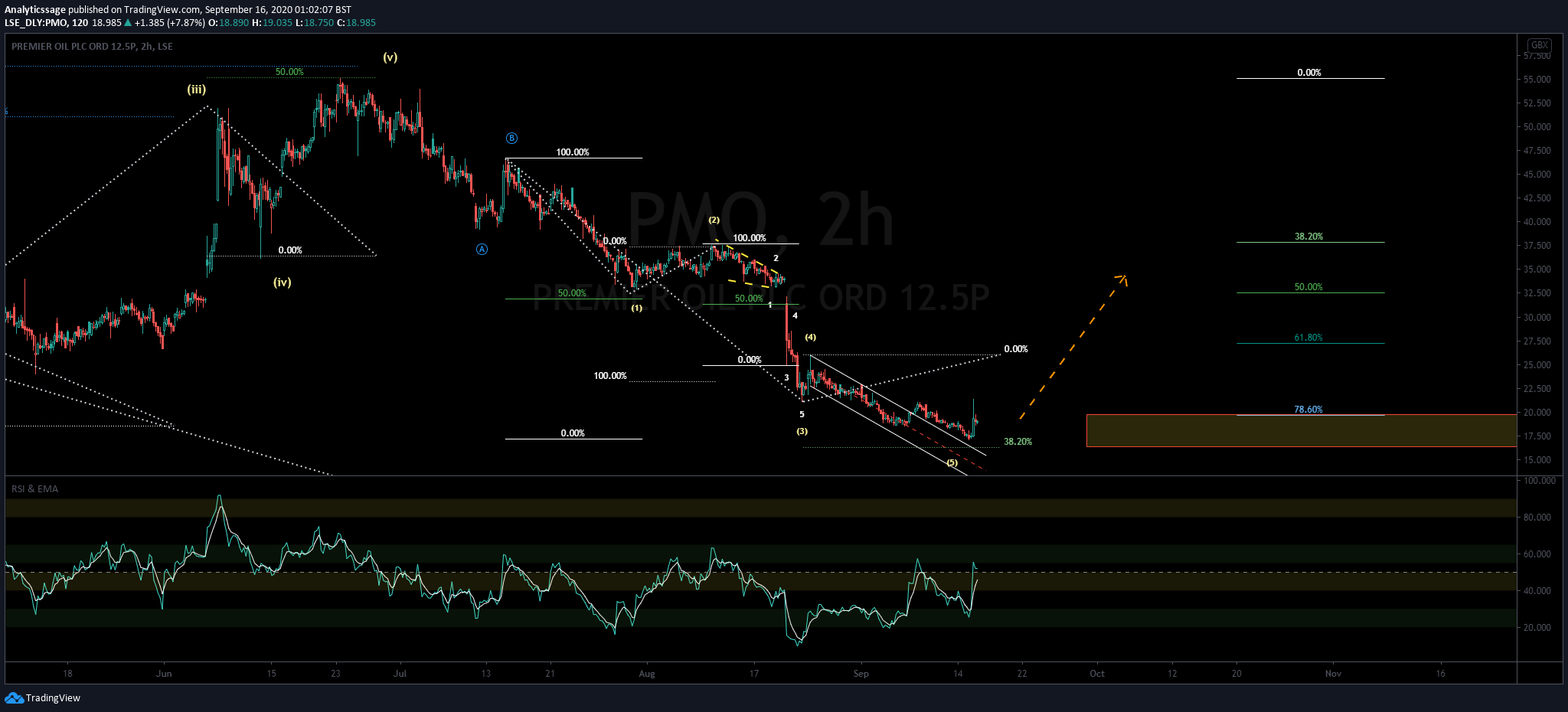Viewport: 1568px width, 712px height.
Task: Click the O:18.890 open price value
Action: [228, 23]
